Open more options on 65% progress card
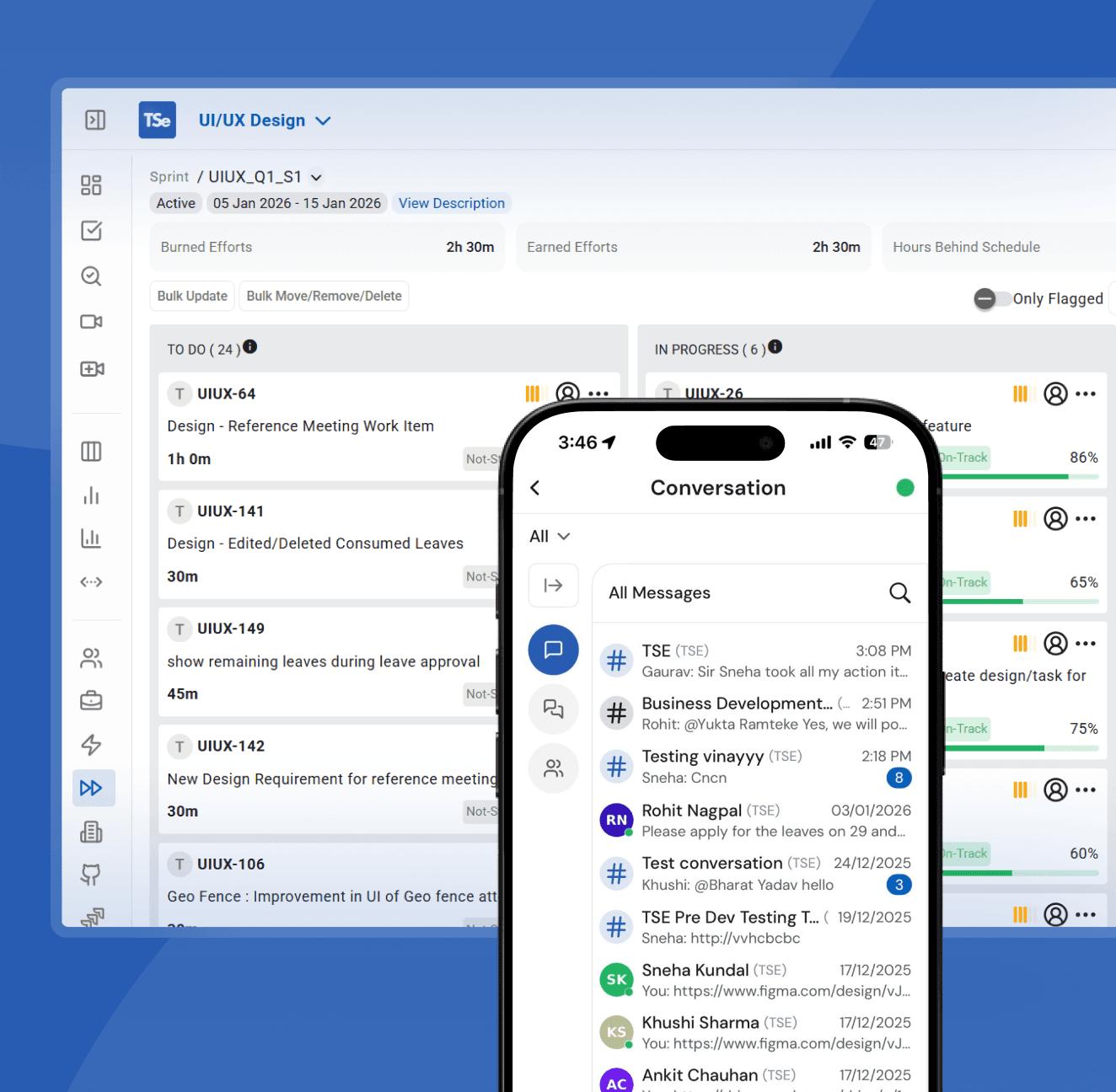This screenshot has height=1092, width=1116. (x=1086, y=518)
